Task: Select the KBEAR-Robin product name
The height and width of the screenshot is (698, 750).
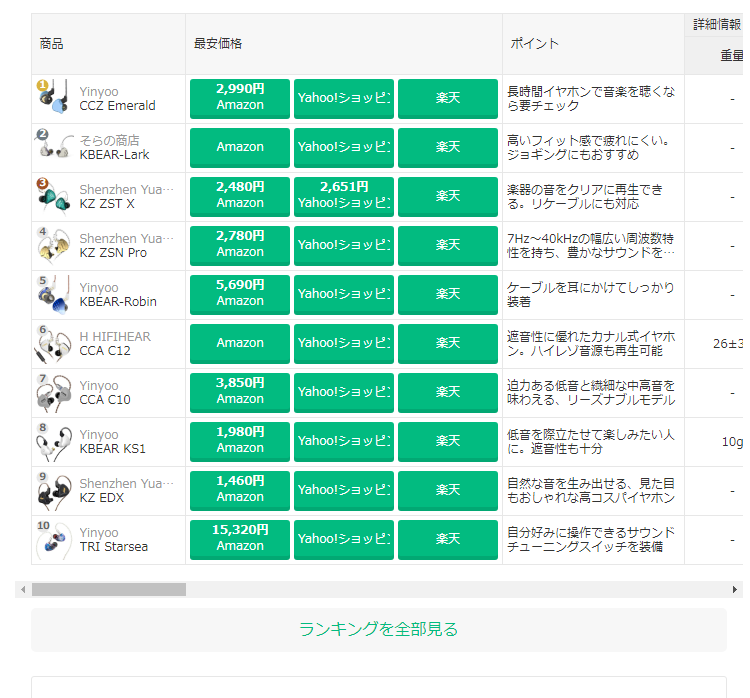Action: [x=118, y=302]
